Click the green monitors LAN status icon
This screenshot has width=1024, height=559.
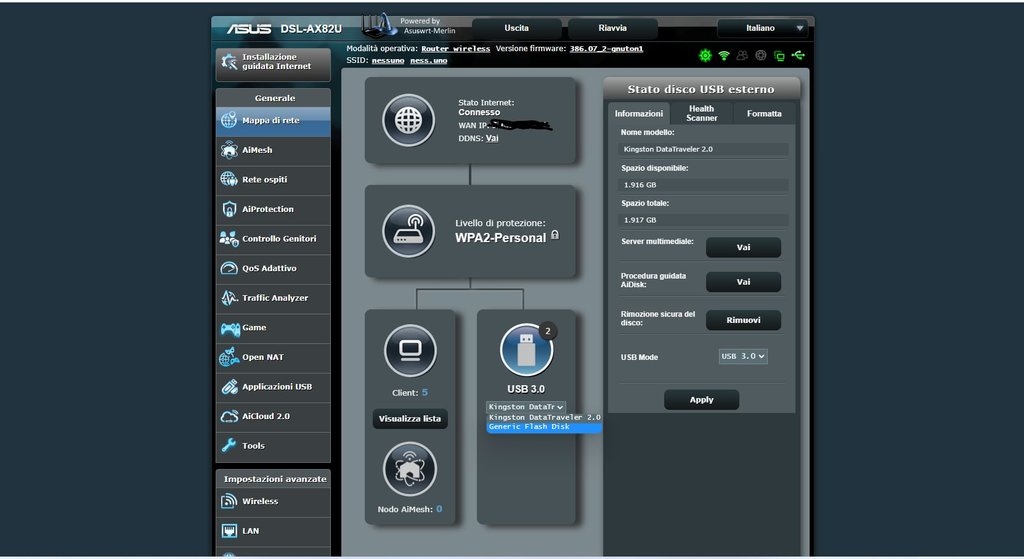point(779,56)
